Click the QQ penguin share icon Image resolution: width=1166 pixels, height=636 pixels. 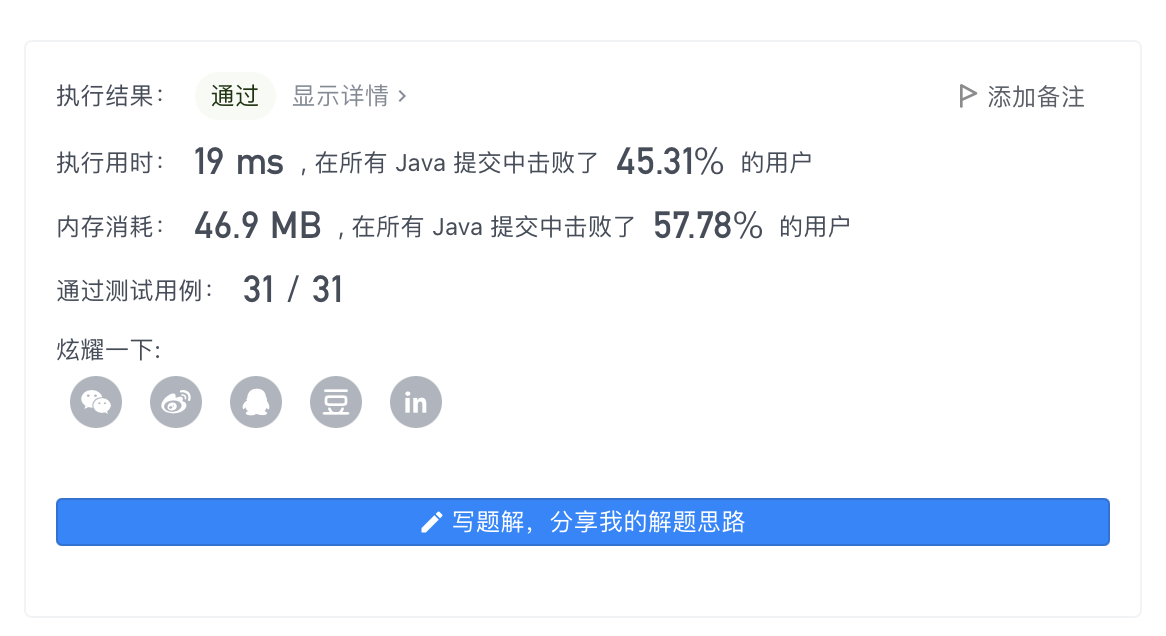(x=256, y=402)
